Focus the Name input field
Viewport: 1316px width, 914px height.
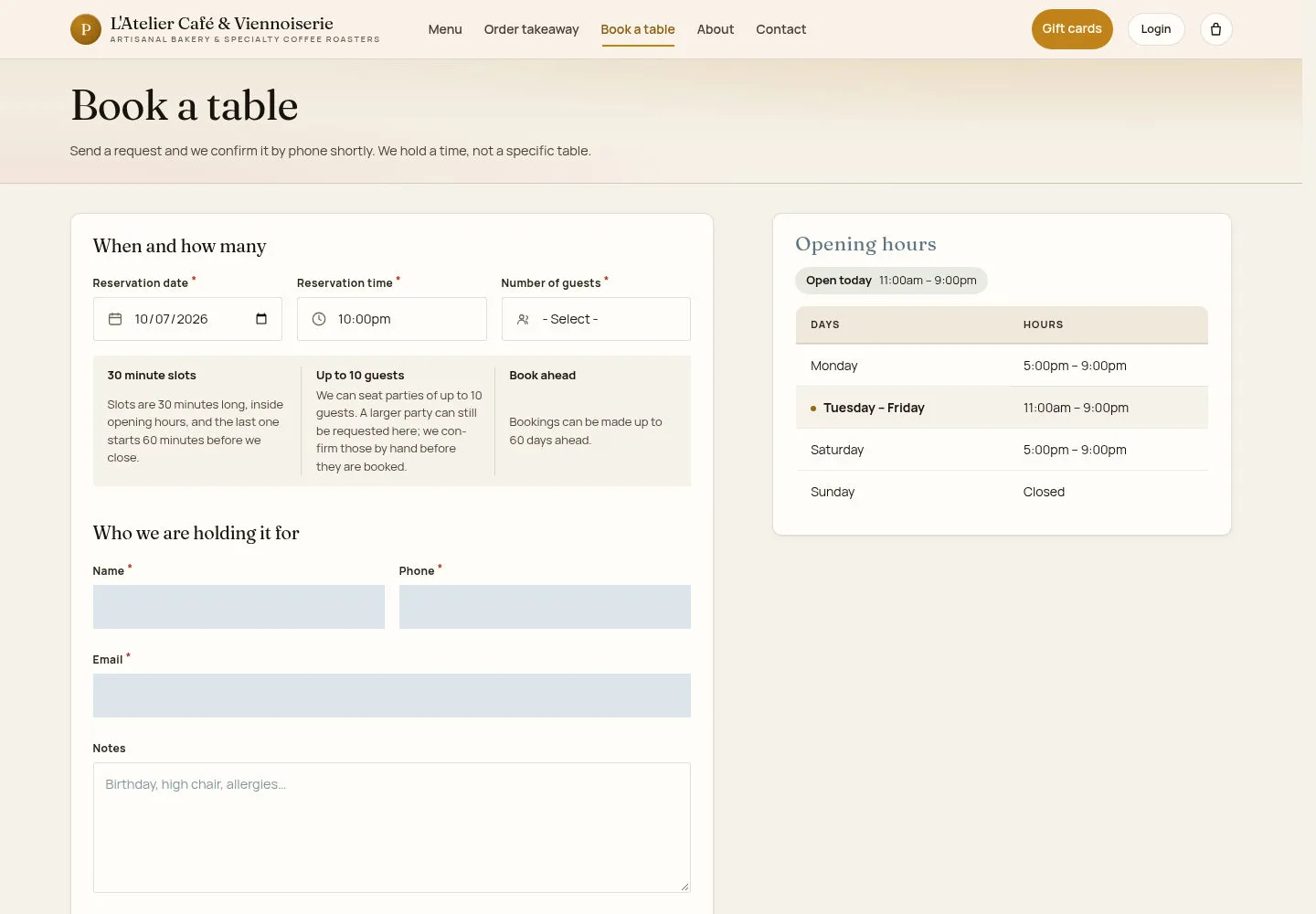[x=239, y=607]
